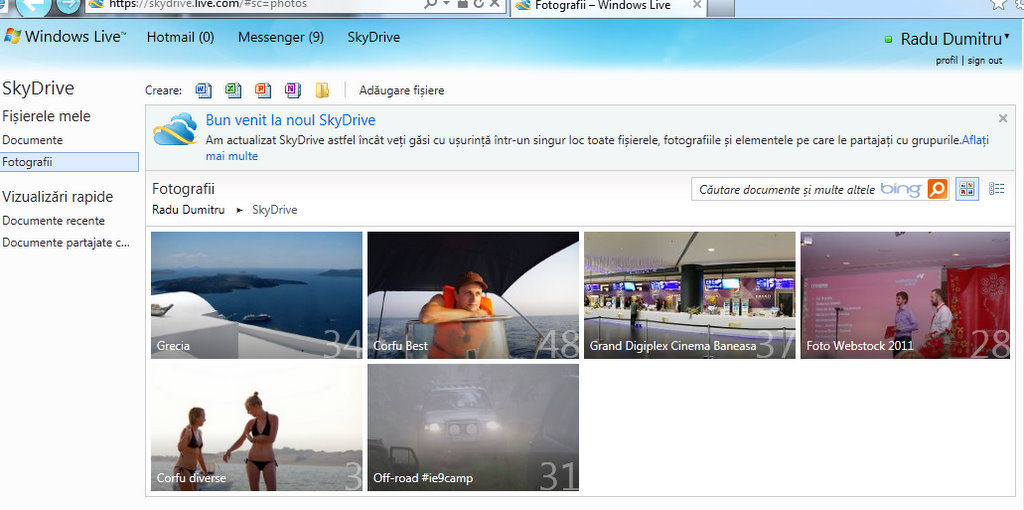Open Messenger (9) in top menu
Image resolution: width=1024 pixels, height=510 pixels.
click(x=281, y=37)
